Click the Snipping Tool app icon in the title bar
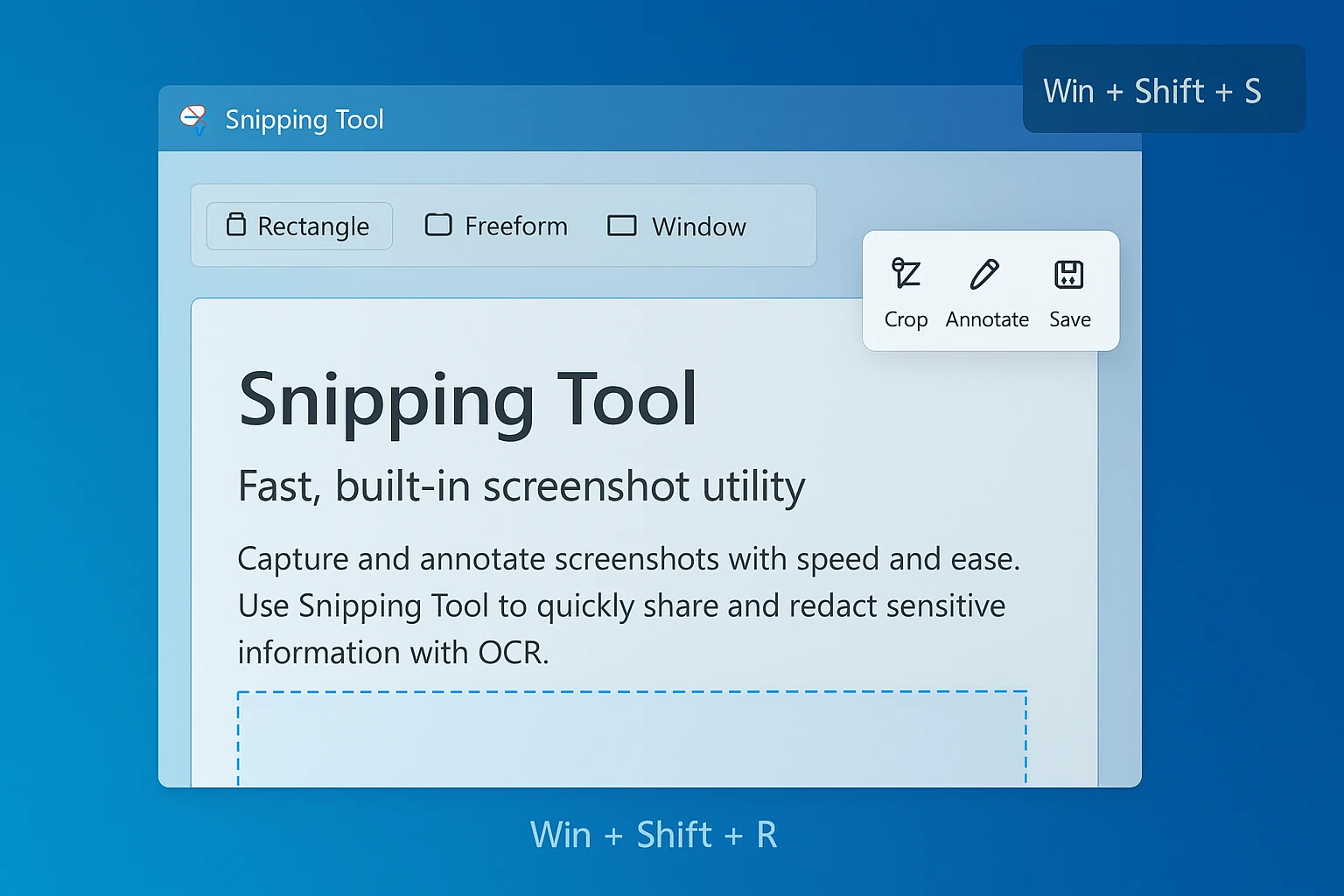1344x896 pixels. [x=193, y=119]
